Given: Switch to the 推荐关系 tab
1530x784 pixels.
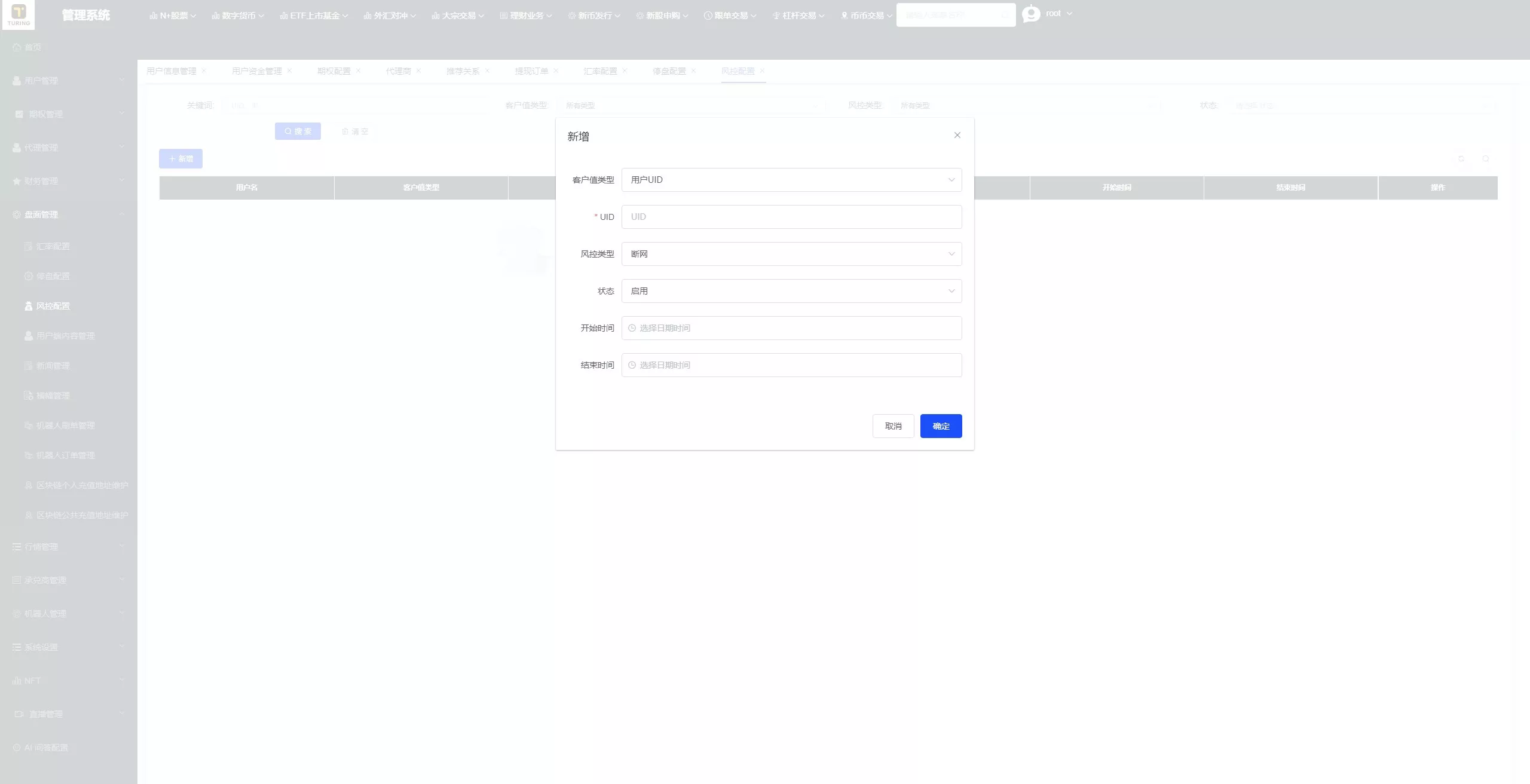Looking at the screenshot, I should pos(463,71).
